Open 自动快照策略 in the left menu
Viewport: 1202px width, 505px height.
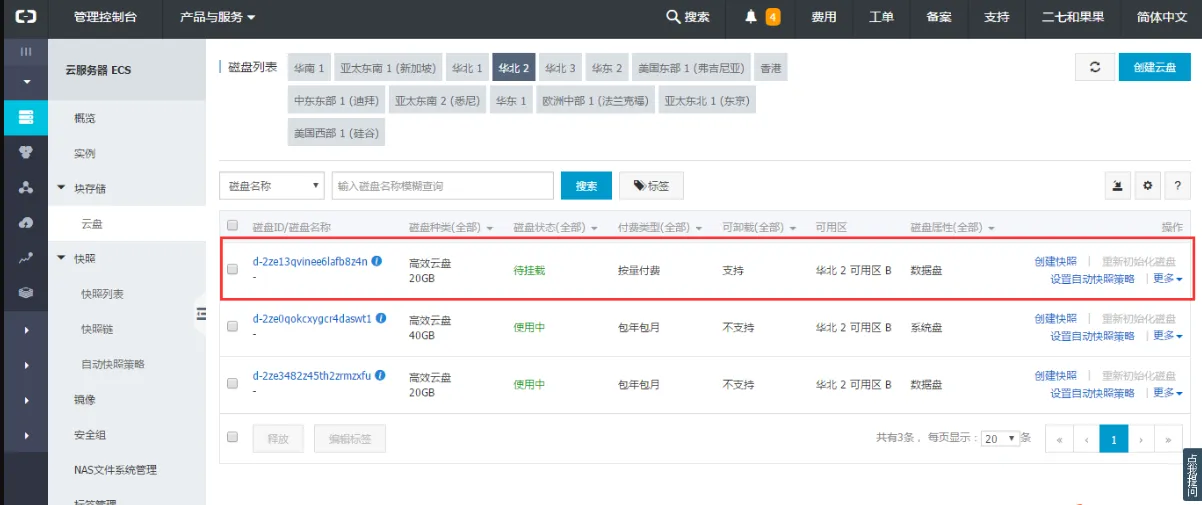point(113,364)
